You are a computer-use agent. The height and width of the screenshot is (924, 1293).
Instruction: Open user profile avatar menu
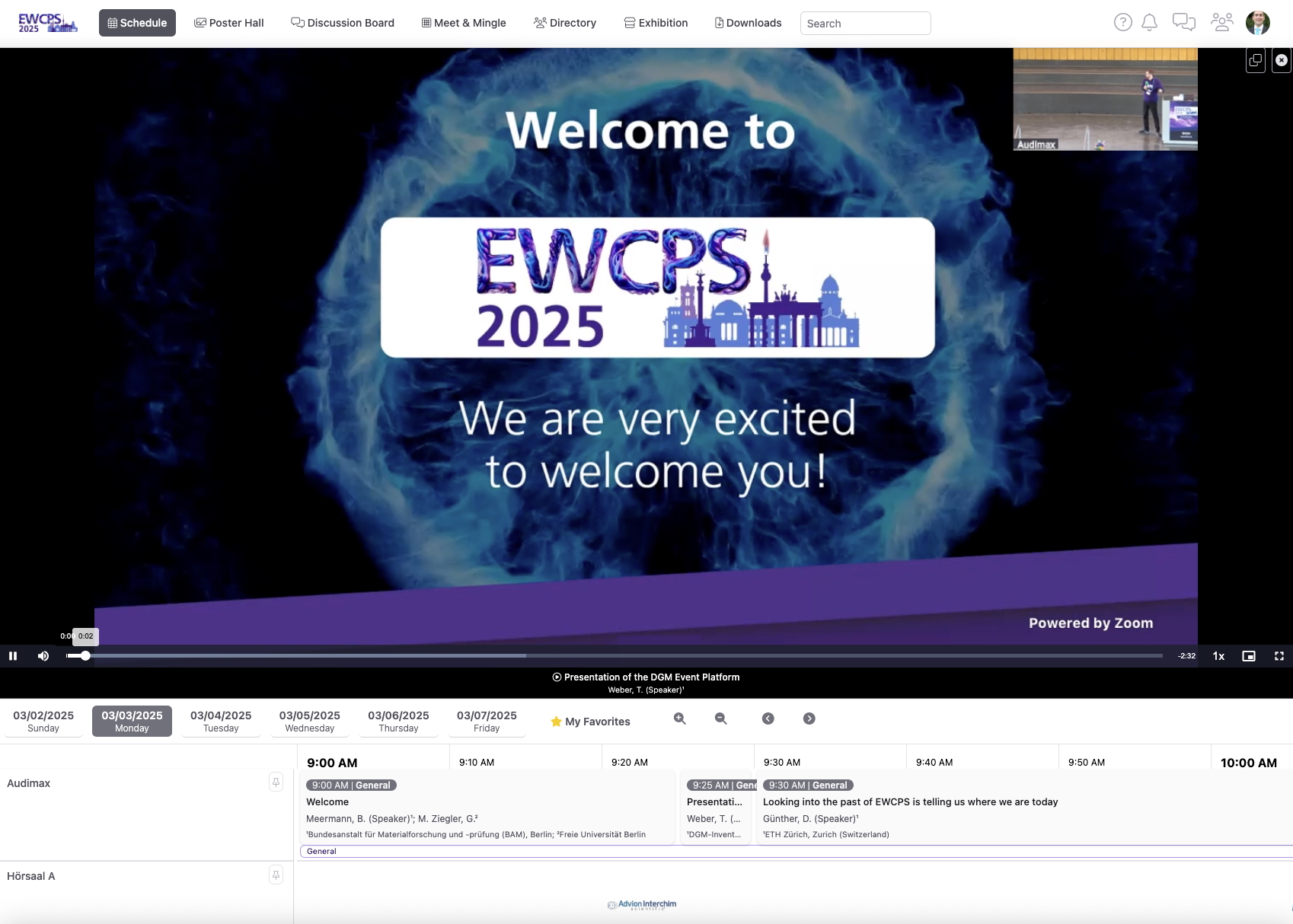pyautogui.click(x=1257, y=23)
